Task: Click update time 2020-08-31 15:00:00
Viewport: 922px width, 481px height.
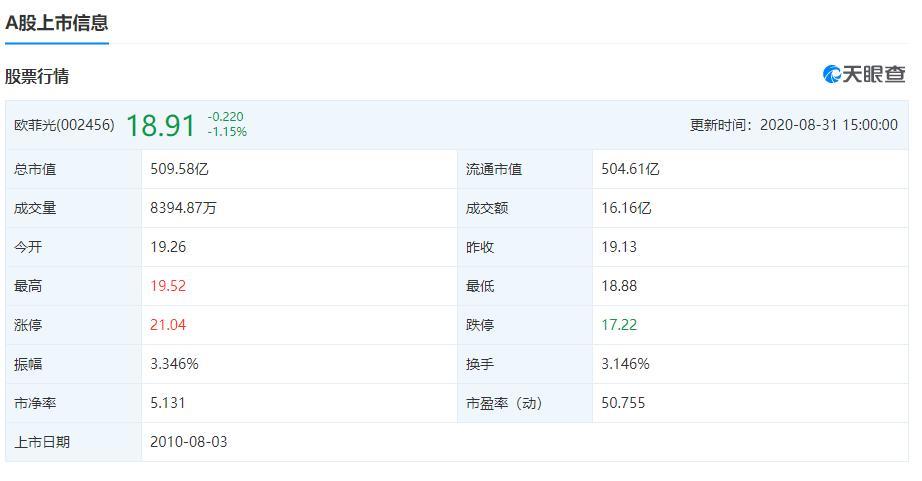Action: [829, 125]
